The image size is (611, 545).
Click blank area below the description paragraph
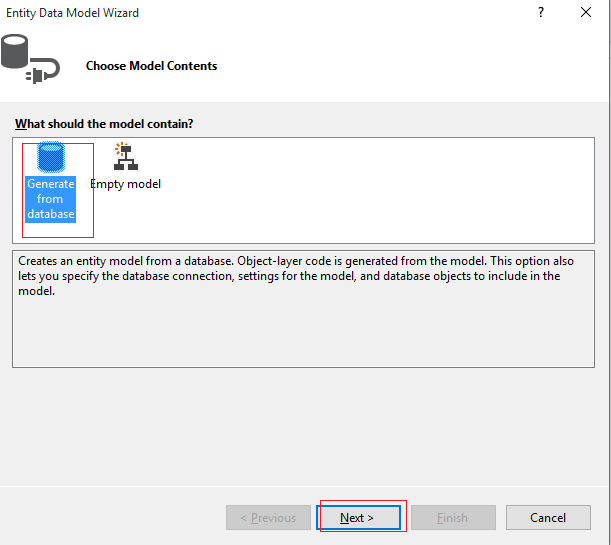coord(300,335)
